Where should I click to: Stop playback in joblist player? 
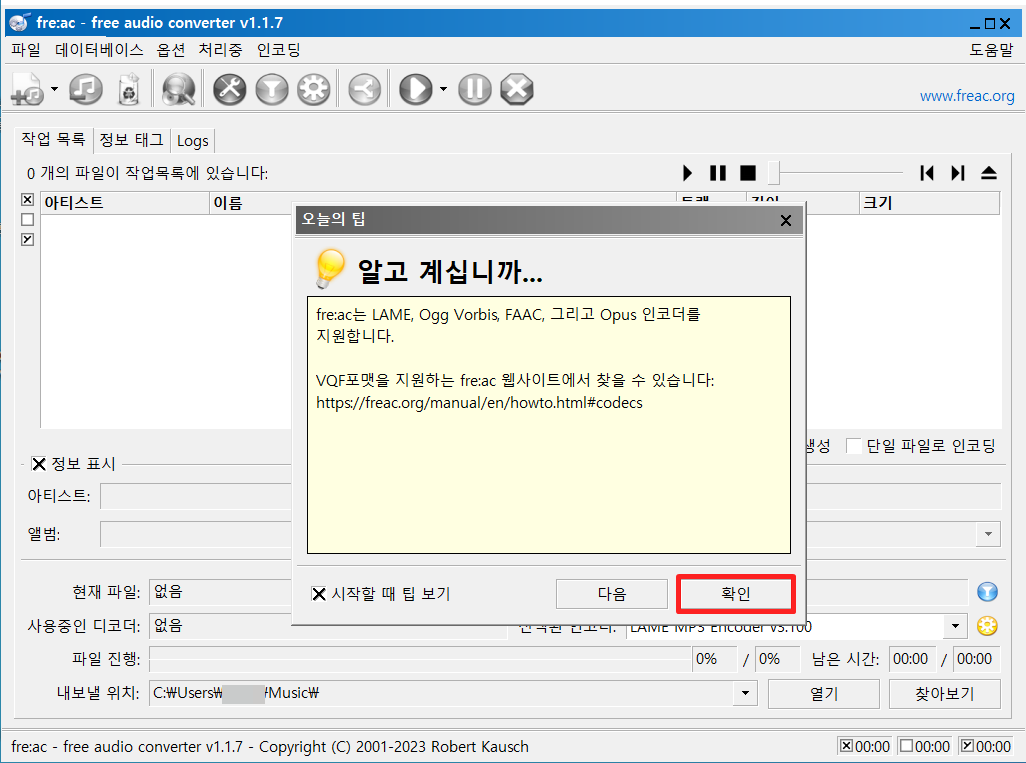(x=748, y=173)
